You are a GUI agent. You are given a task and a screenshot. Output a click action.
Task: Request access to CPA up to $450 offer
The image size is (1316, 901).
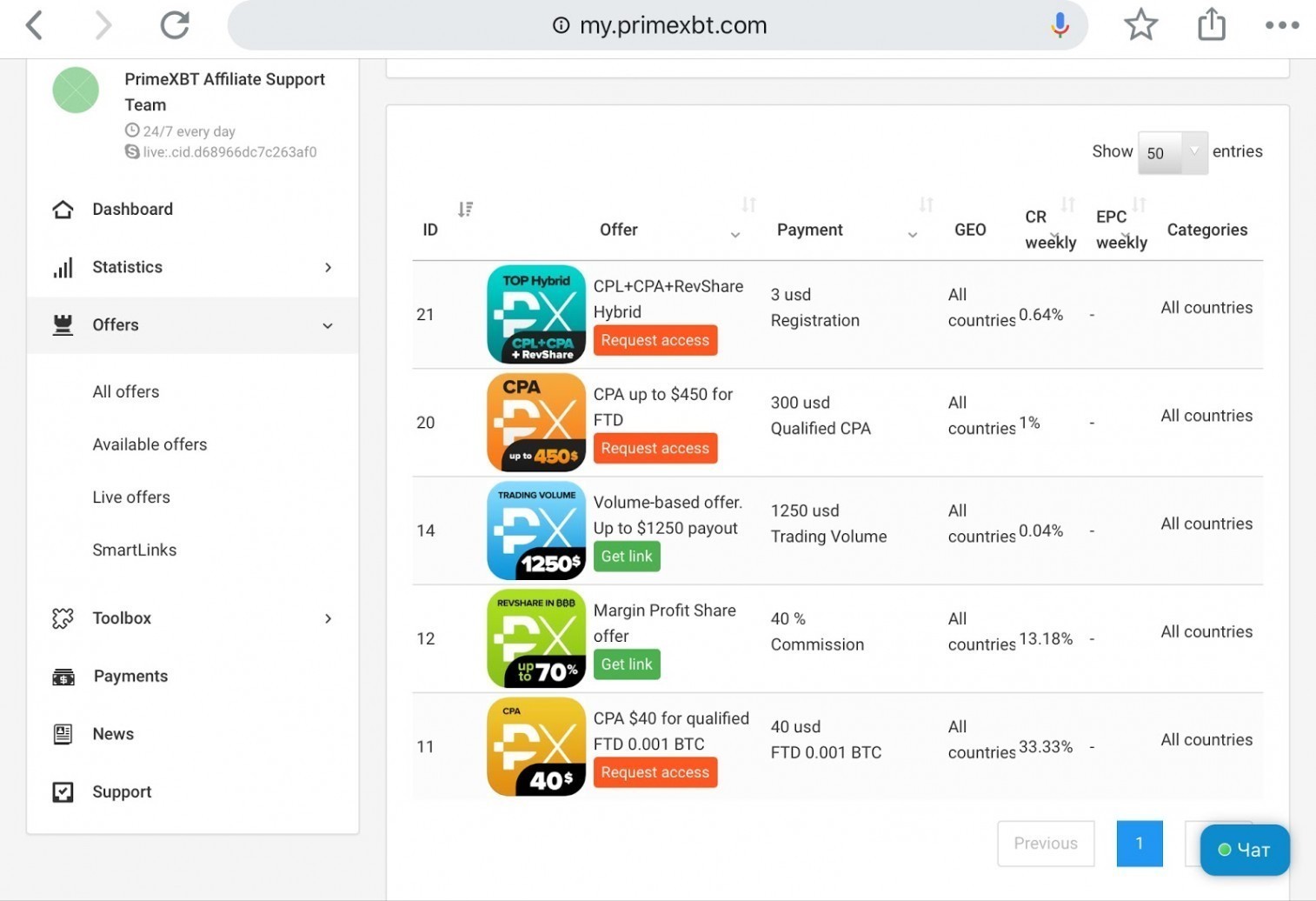click(x=655, y=448)
